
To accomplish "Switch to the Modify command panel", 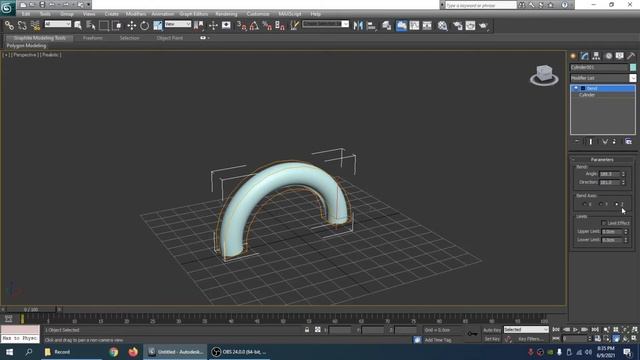I will click(x=584, y=56).
